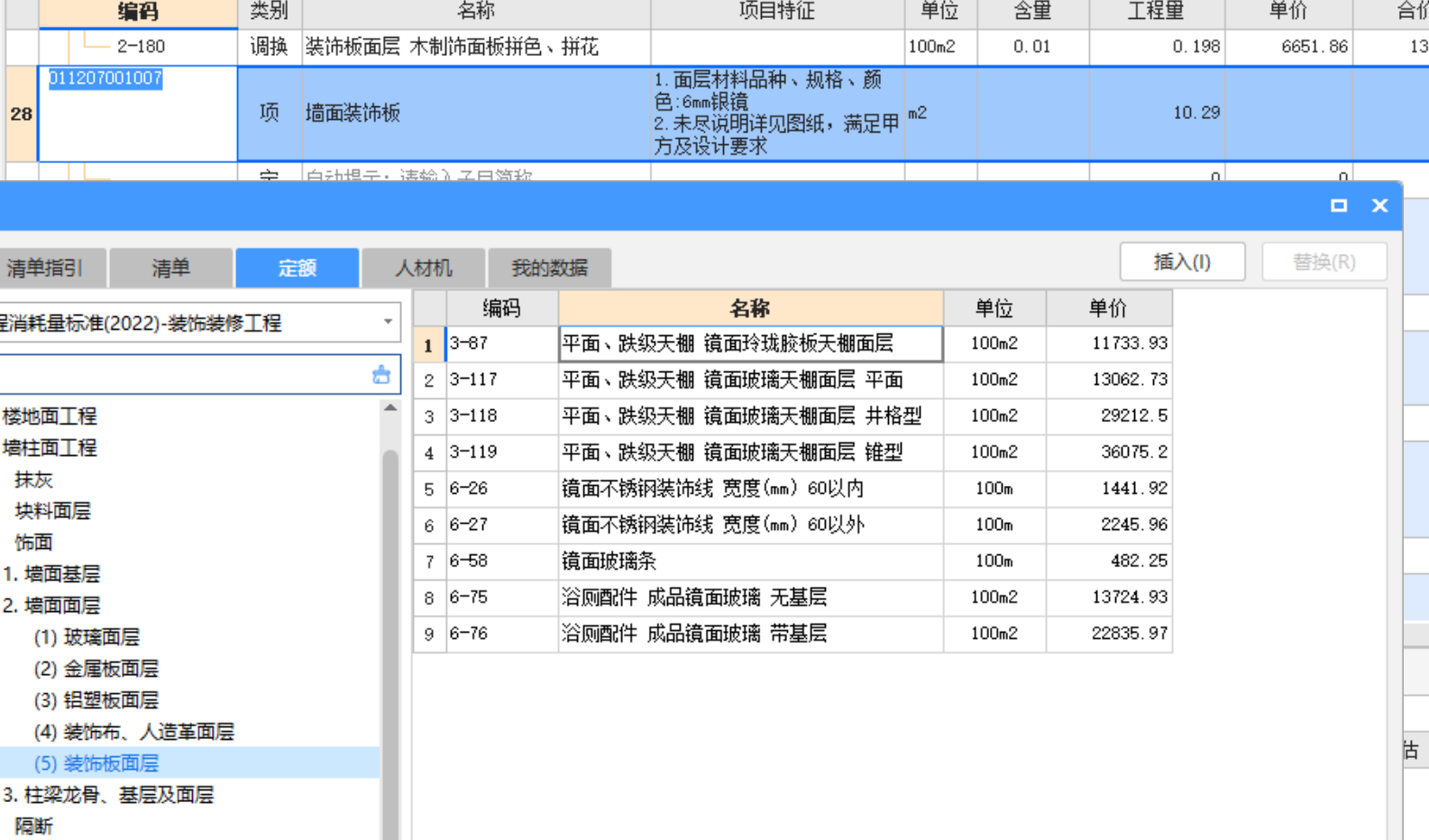Image resolution: width=1429 pixels, height=840 pixels.
Task: Select quota 6-75 成品镜面玻璃 无基层
Action: [x=750, y=597]
